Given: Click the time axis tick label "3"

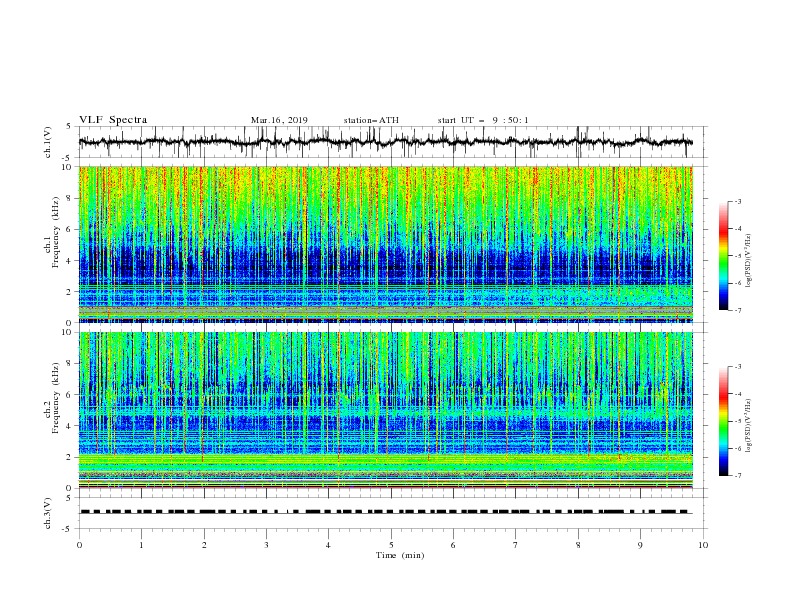Looking at the screenshot, I should pyautogui.click(x=266, y=545).
